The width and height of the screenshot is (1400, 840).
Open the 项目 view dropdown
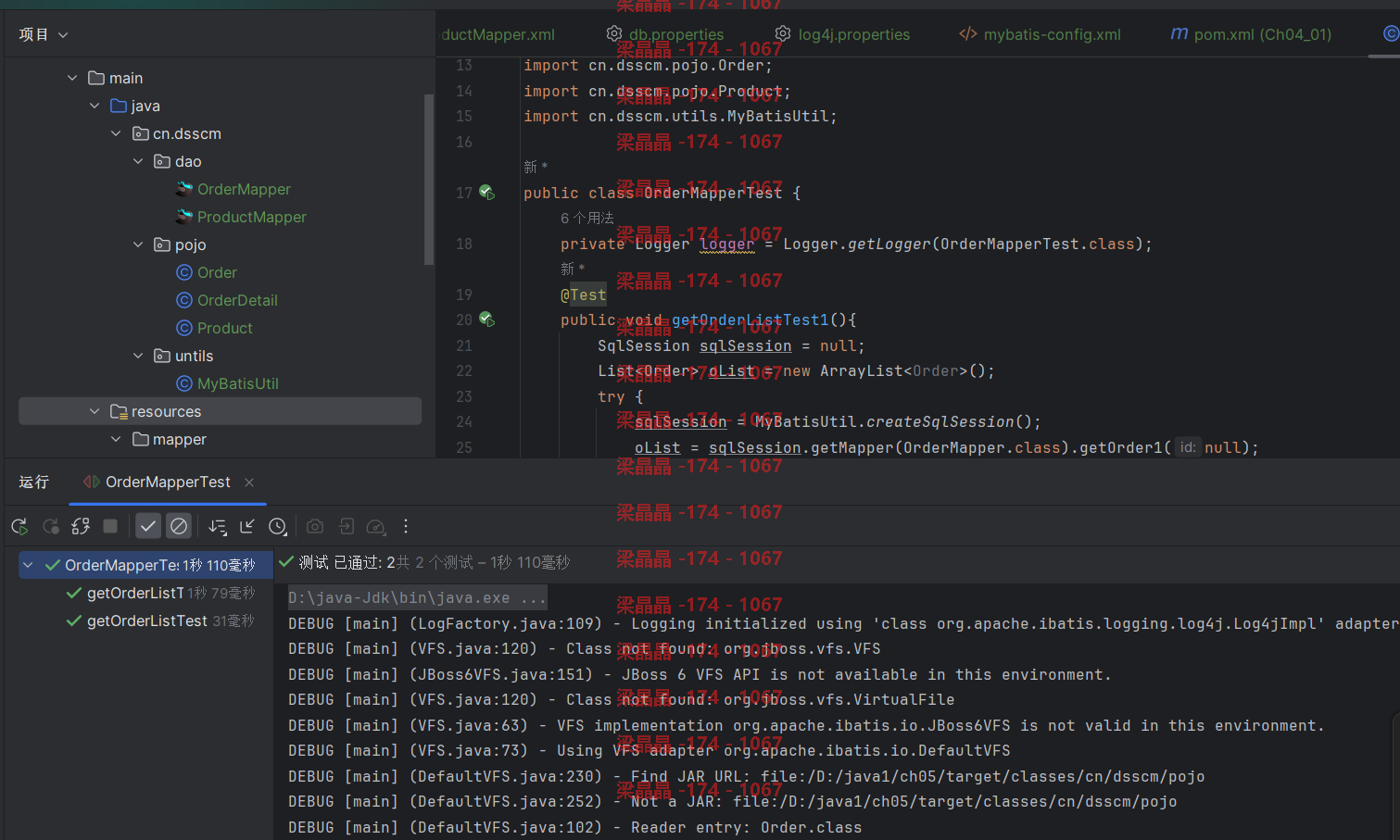coord(44,34)
